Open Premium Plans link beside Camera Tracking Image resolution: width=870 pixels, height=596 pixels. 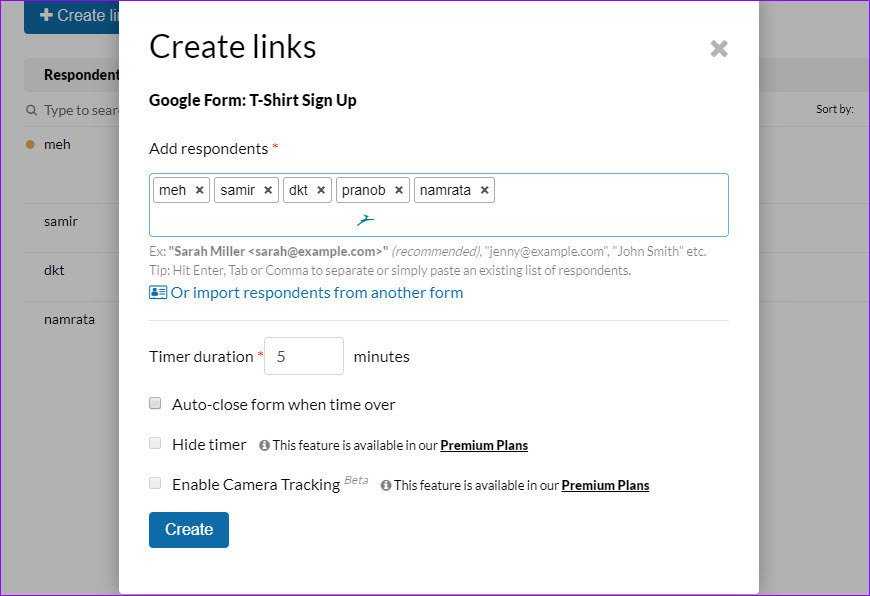[x=605, y=486]
